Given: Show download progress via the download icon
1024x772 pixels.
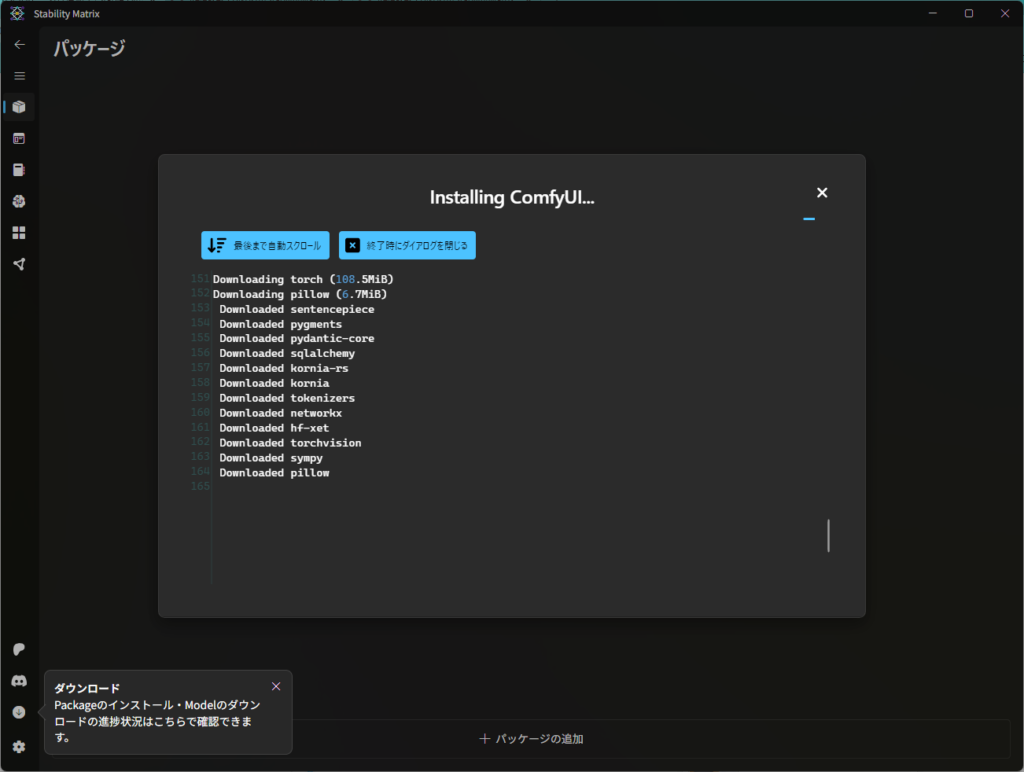Looking at the screenshot, I should [x=19, y=712].
